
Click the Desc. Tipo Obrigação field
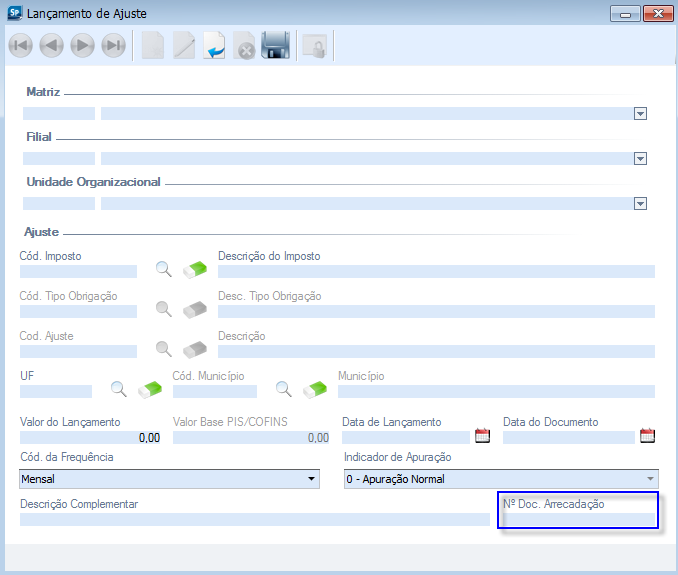pyautogui.click(x=436, y=311)
